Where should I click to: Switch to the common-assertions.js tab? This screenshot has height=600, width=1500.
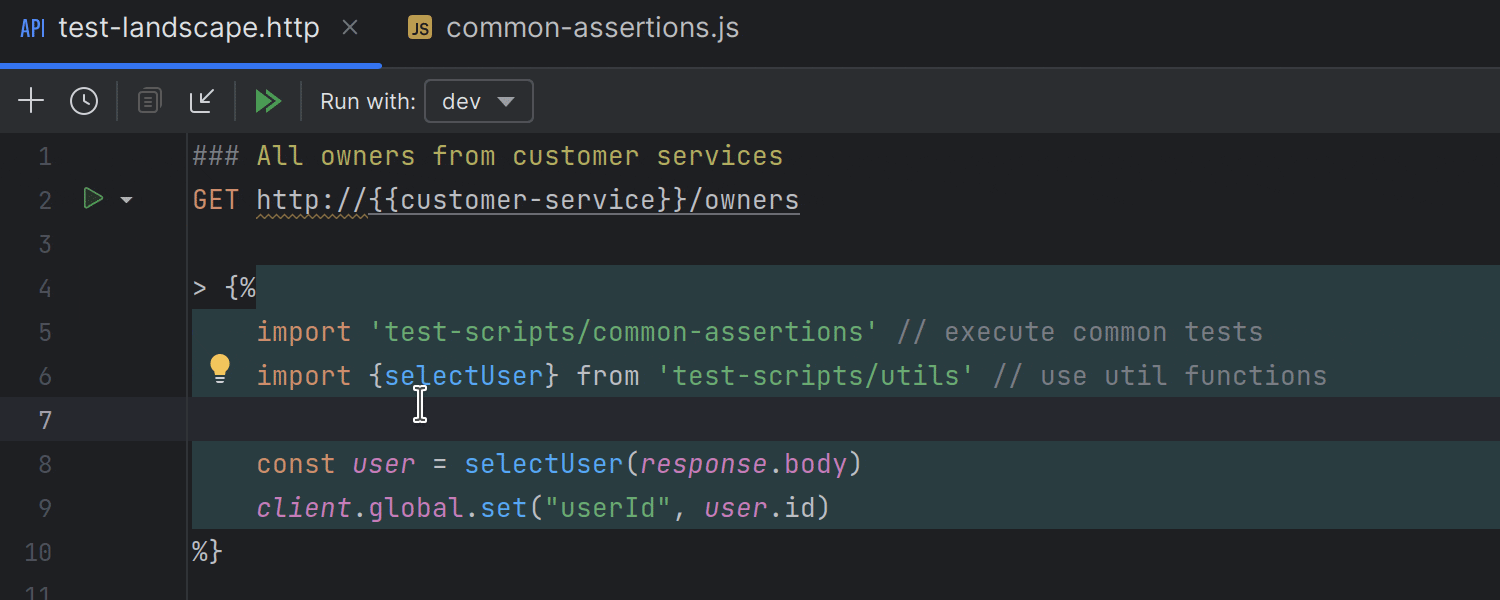591,27
